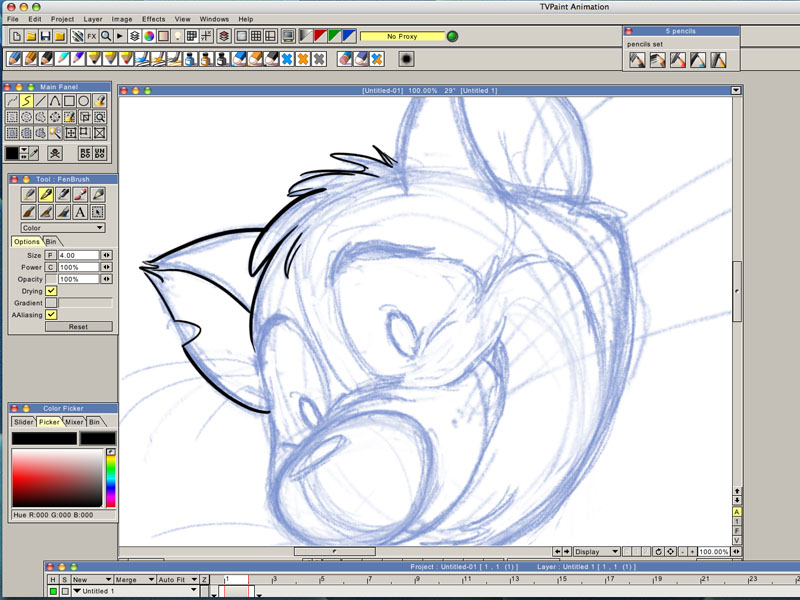Open the color wheel panel icon
800x600 pixels.
[x=149, y=36]
